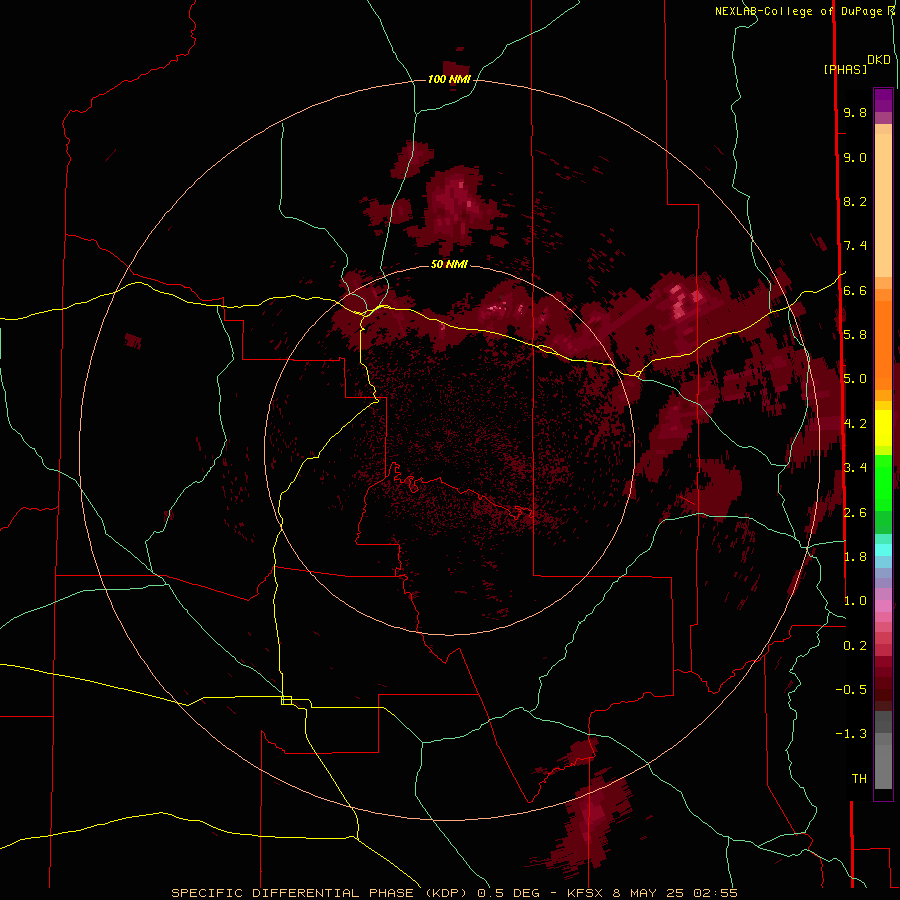Click the 9.0 value on the color scale

[x=855, y=157]
